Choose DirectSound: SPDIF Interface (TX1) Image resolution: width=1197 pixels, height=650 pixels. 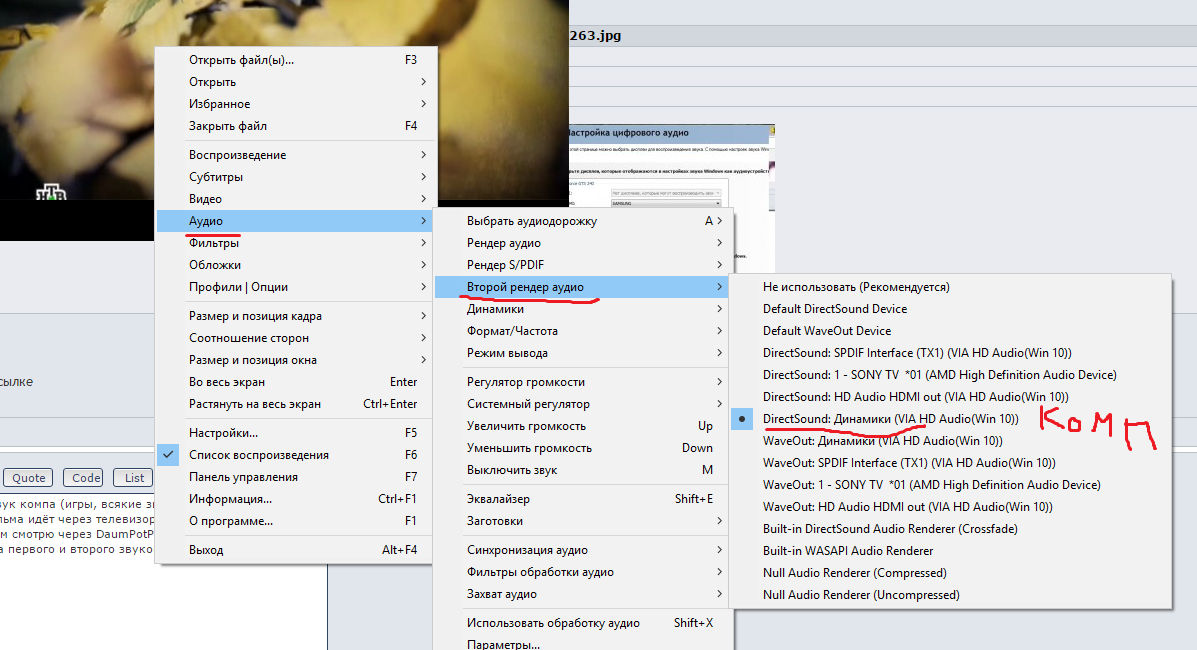pyautogui.click(x=950, y=354)
